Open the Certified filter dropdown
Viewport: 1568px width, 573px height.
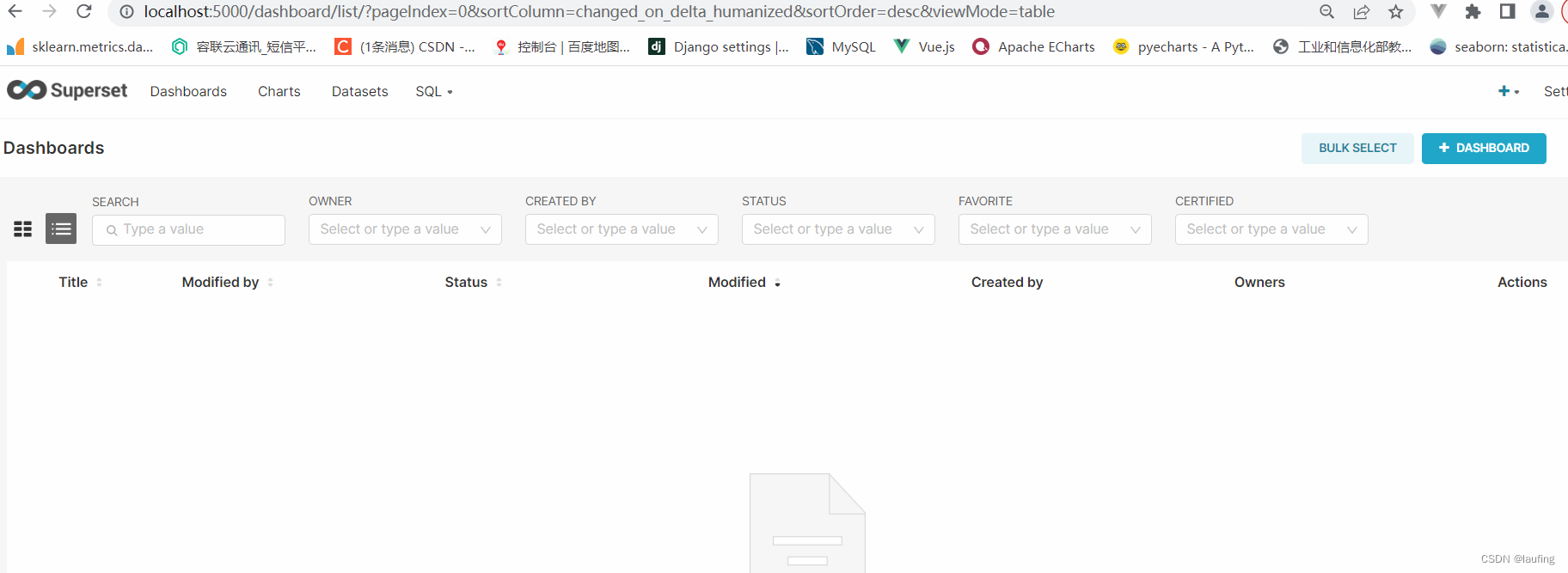pos(1271,229)
